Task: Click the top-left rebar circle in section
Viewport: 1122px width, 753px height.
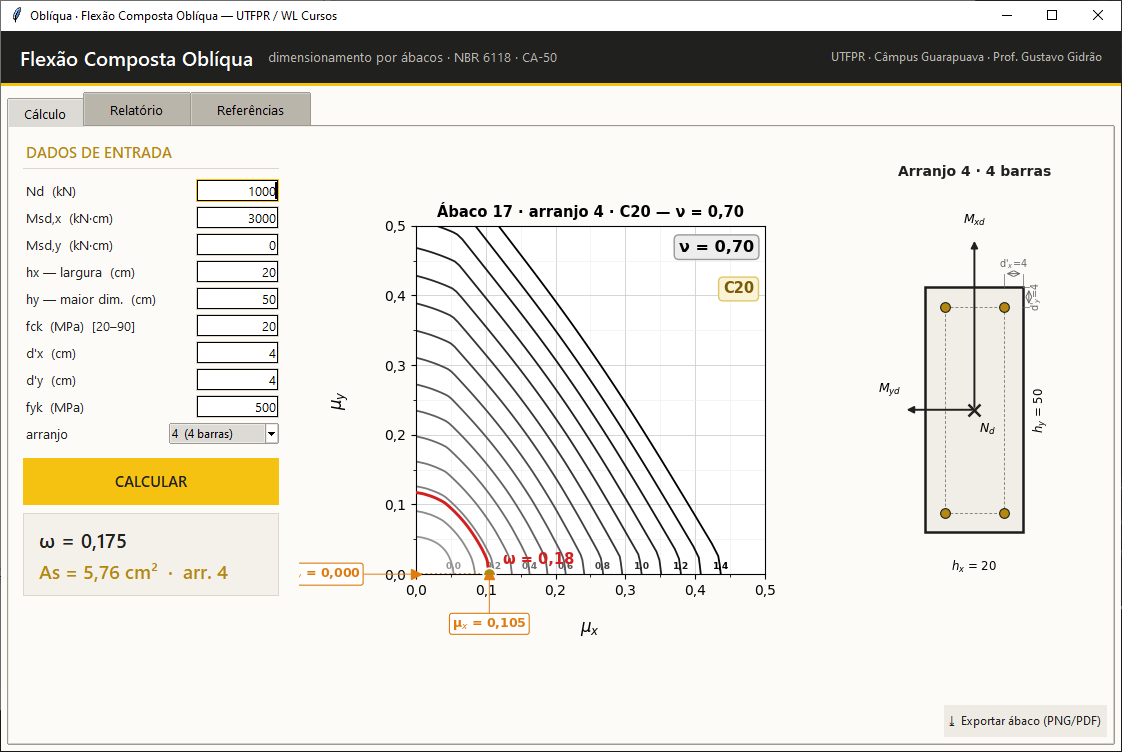Action: 945,308
